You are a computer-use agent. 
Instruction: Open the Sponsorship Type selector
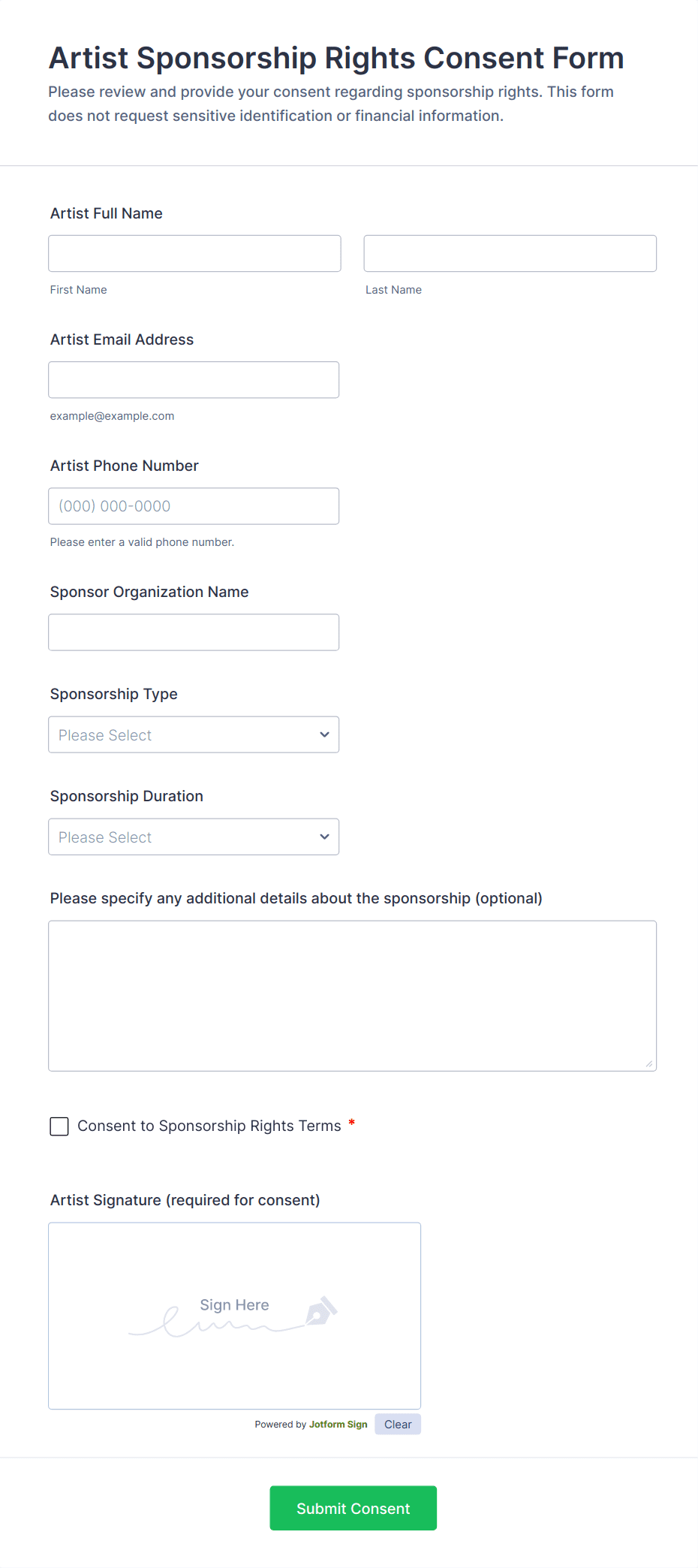tap(194, 734)
